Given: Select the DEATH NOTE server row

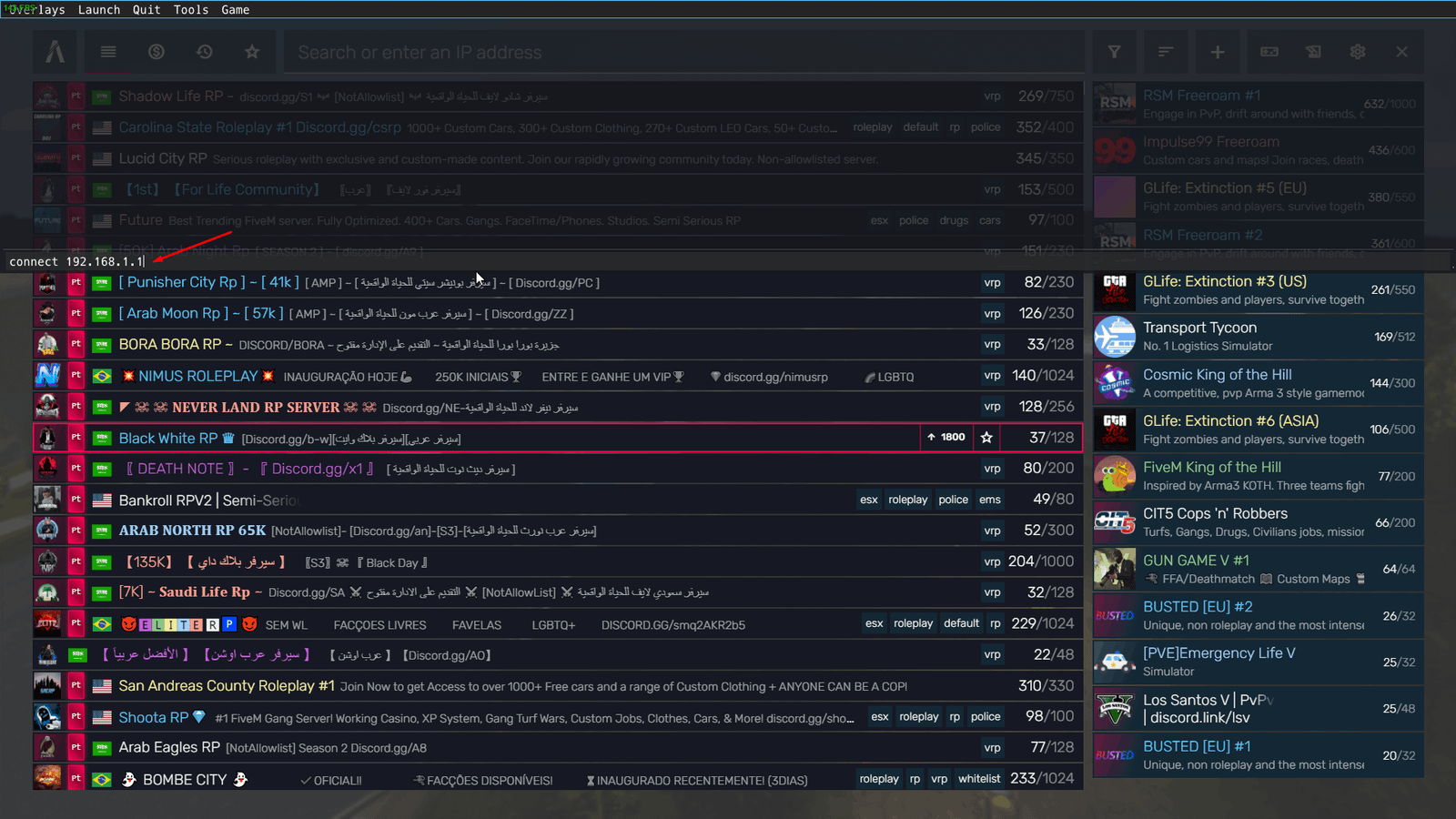Looking at the screenshot, I should pyautogui.click(x=558, y=469).
